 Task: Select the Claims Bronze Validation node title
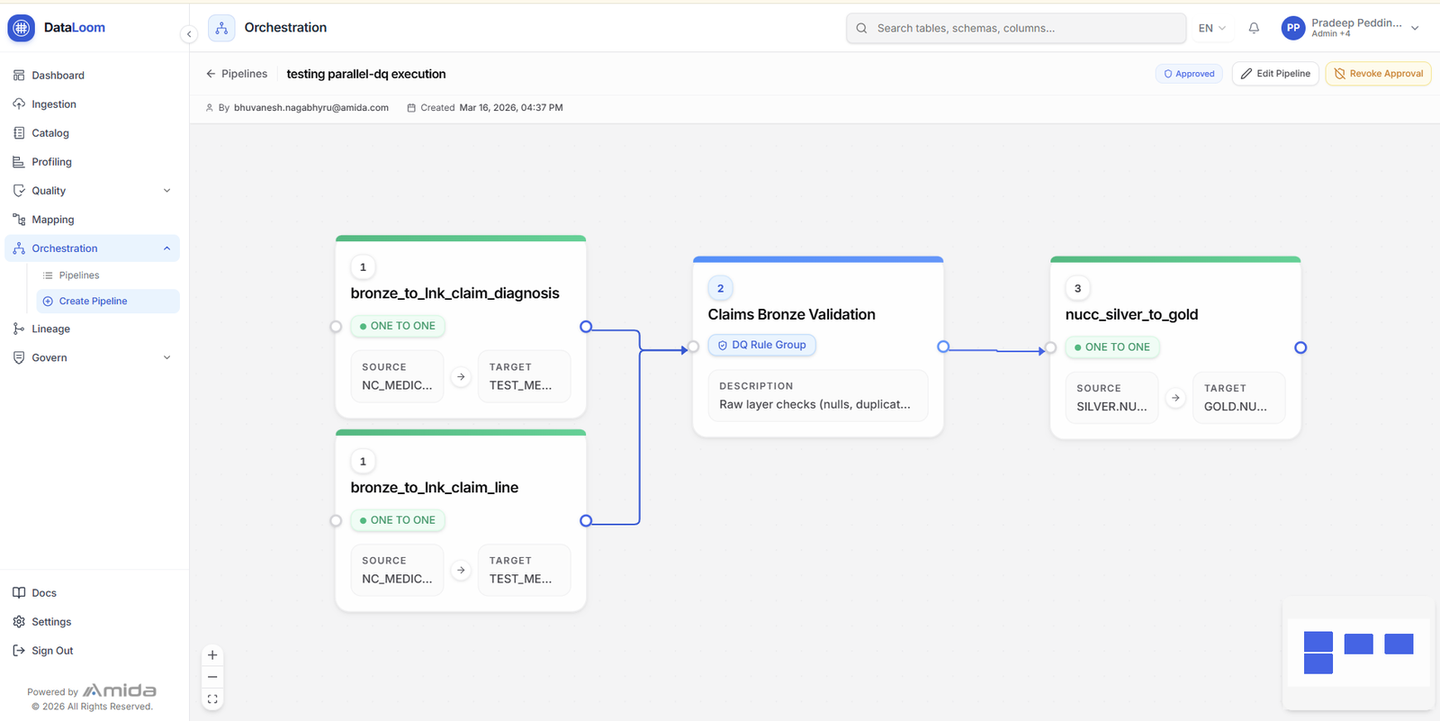point(792,314)
